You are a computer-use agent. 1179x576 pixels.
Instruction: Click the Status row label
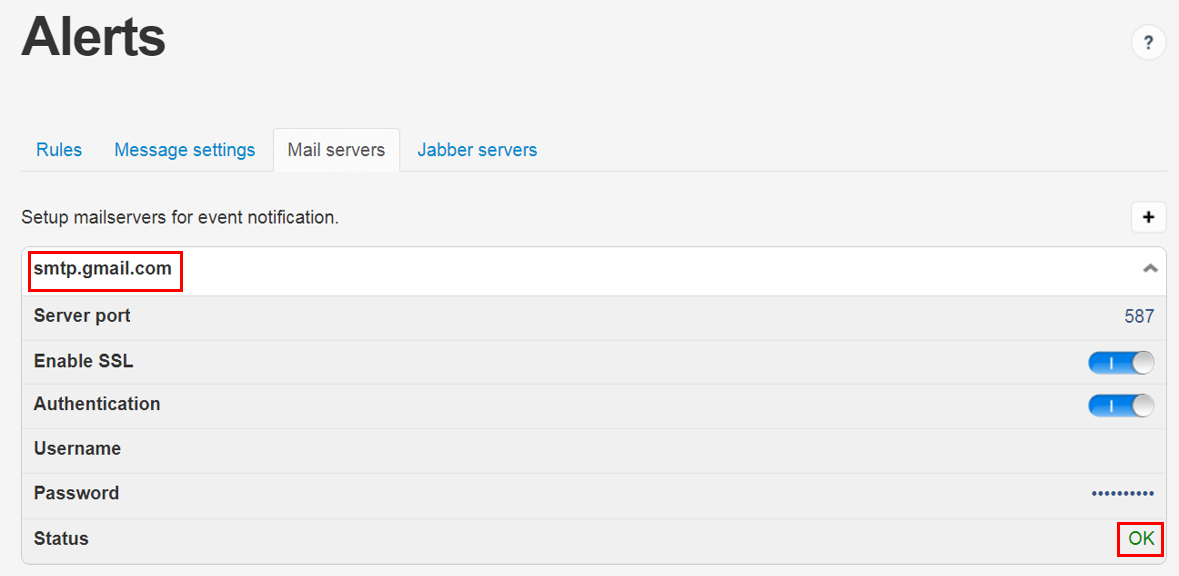coord(61,538)
